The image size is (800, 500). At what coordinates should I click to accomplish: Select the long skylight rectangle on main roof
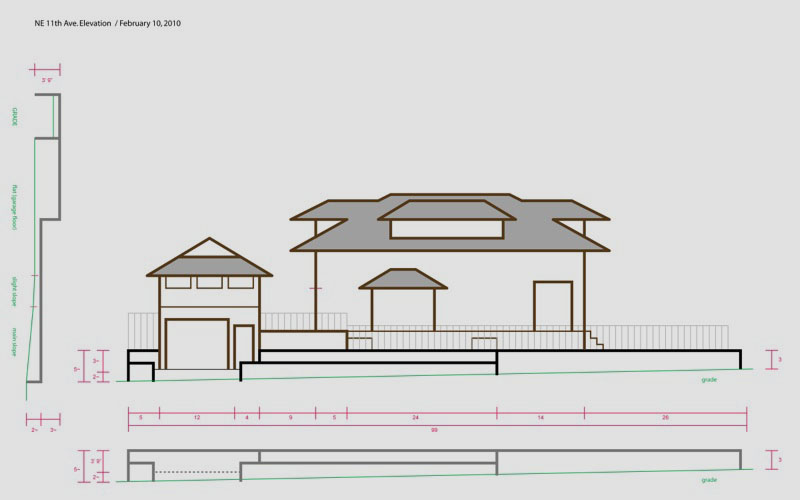(446, 229)
